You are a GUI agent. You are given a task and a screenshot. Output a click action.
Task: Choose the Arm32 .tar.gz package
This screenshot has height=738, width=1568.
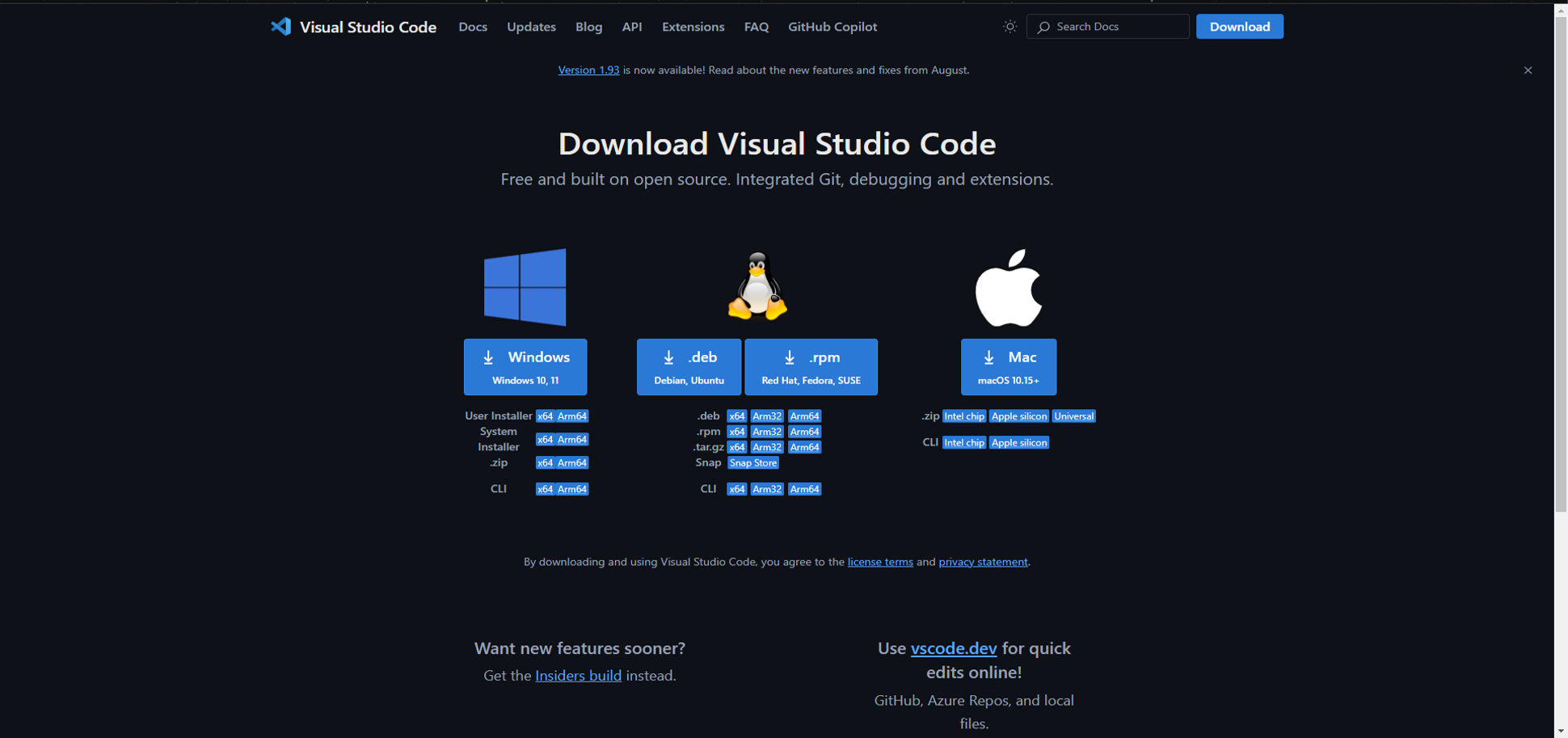766,446
